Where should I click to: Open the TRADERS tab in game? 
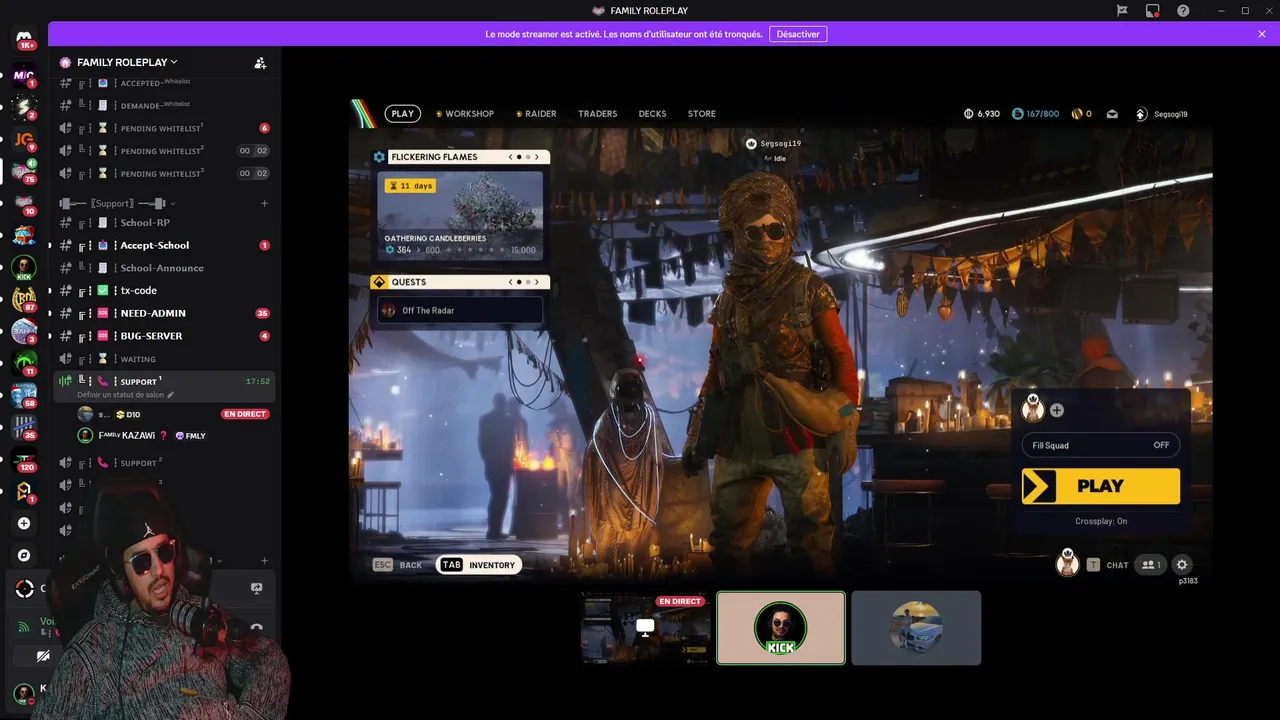coord(598,114)
